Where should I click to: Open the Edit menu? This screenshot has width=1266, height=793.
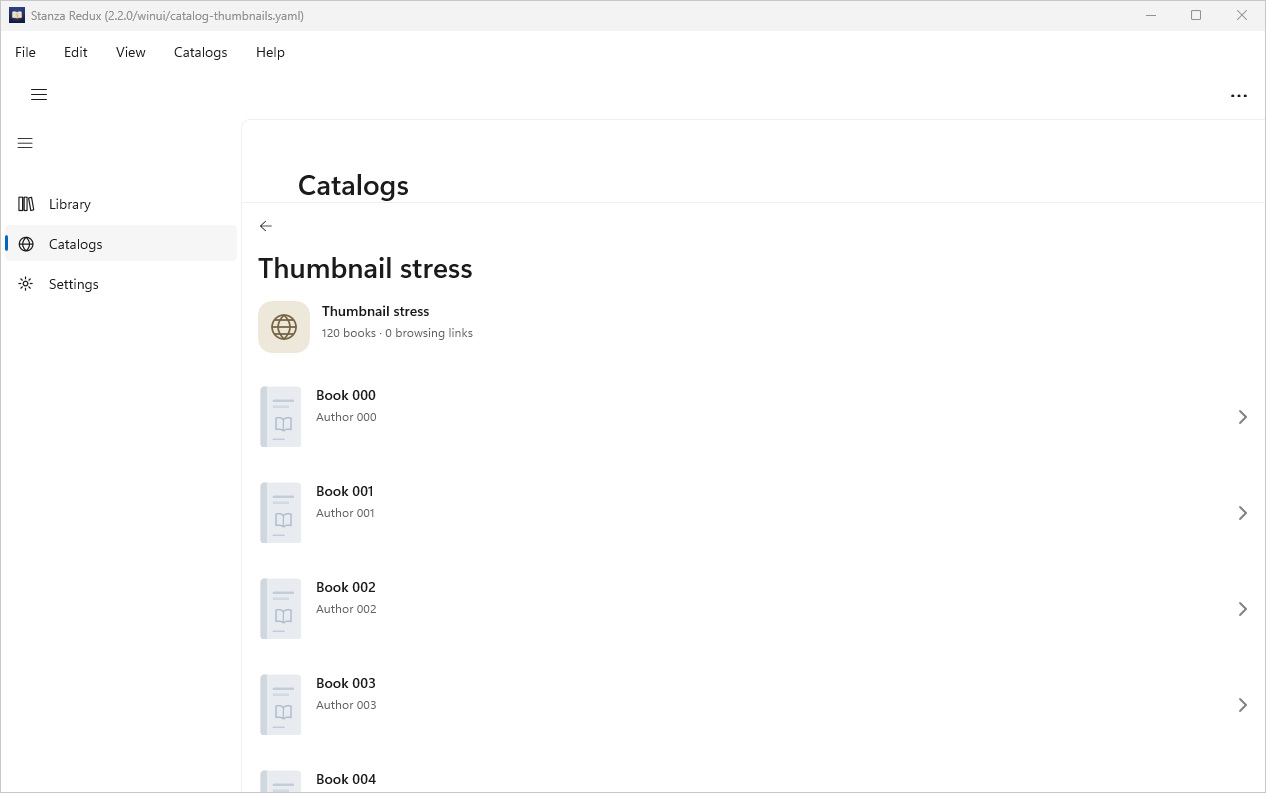[x=76, y=52]
